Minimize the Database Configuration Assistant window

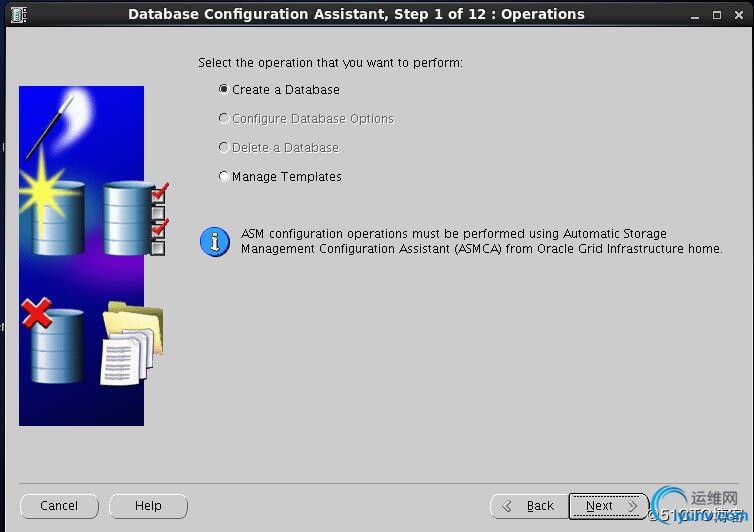694,15
